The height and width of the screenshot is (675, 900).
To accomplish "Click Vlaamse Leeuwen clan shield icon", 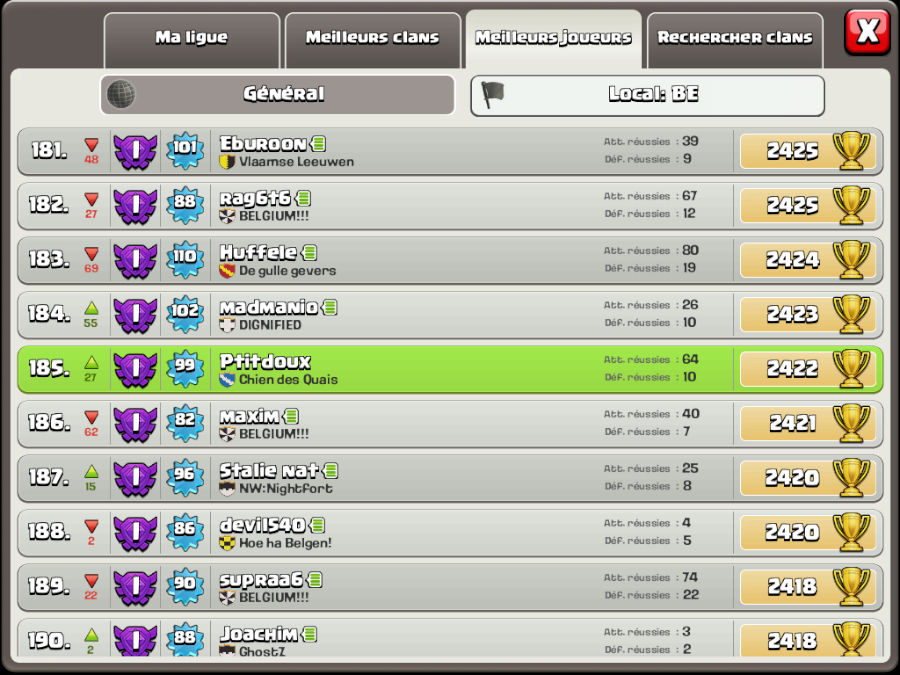I will pos(227,162).
